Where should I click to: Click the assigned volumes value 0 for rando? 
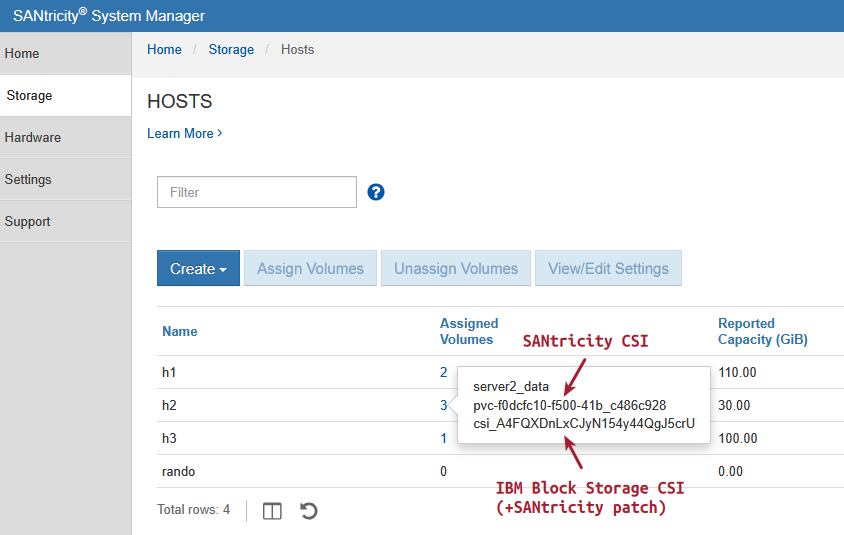pyautogui.click(x=444, y=471)
